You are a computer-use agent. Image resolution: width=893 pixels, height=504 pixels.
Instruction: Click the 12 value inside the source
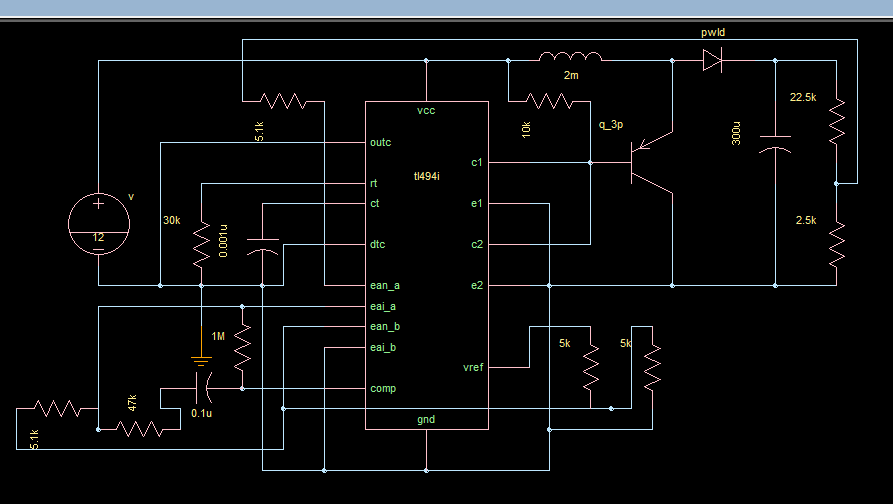(99, 237)
